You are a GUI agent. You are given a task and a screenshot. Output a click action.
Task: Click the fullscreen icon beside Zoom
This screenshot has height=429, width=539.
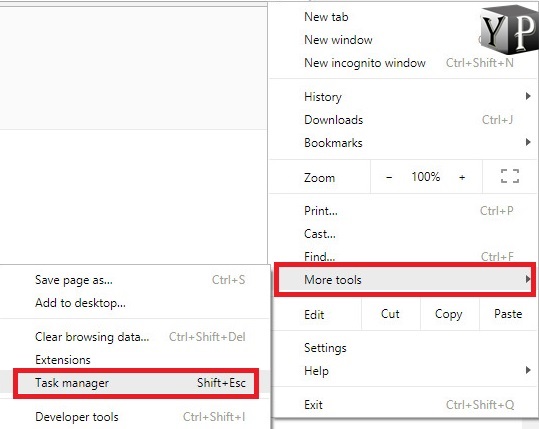pos(509,176)
